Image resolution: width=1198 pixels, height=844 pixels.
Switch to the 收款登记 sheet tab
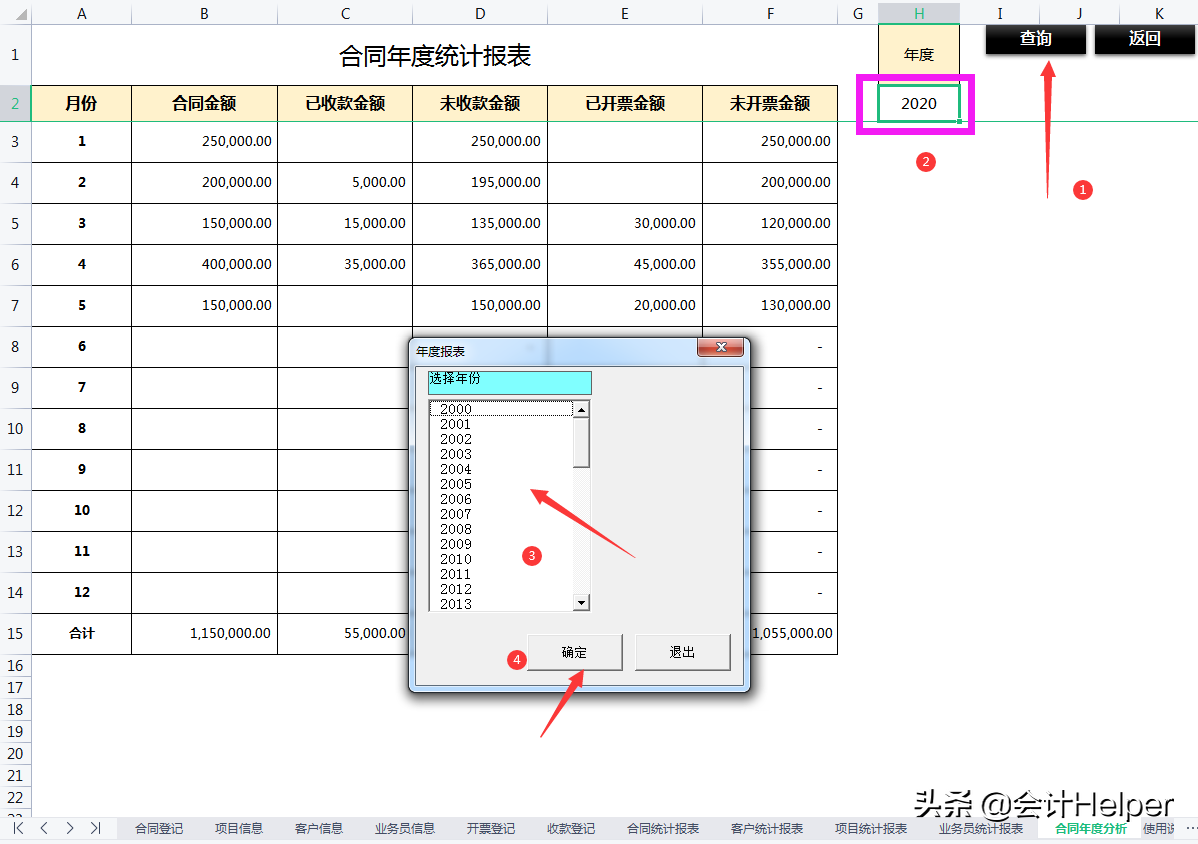click(570, 828)
